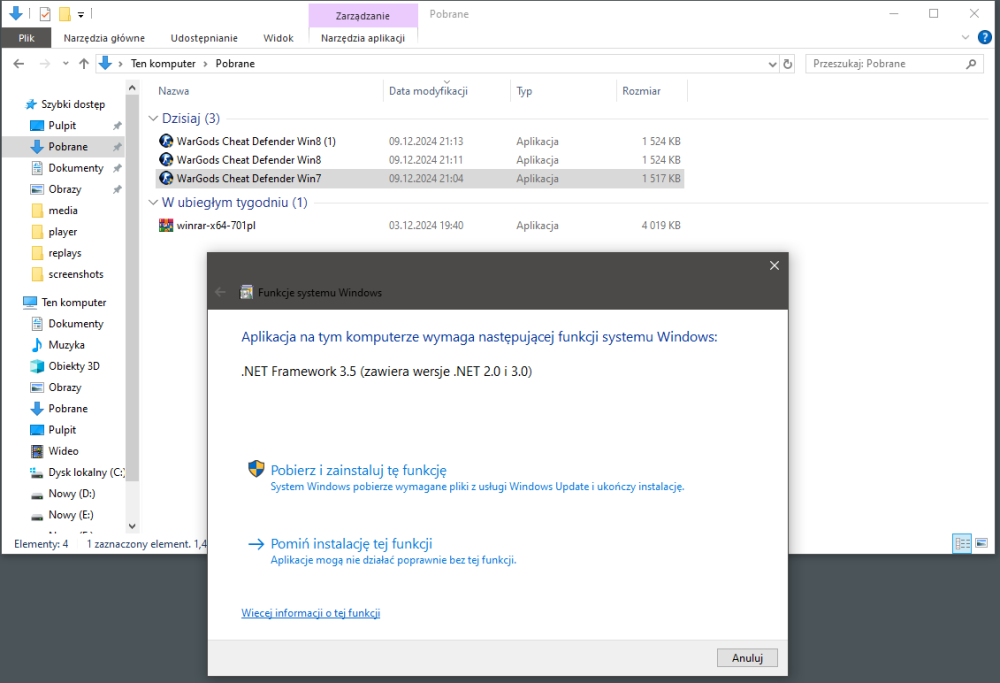This screenshot has height=683, width=1000.
Task: Switch to details view in status bar
Action: click(x=963, y=543)
